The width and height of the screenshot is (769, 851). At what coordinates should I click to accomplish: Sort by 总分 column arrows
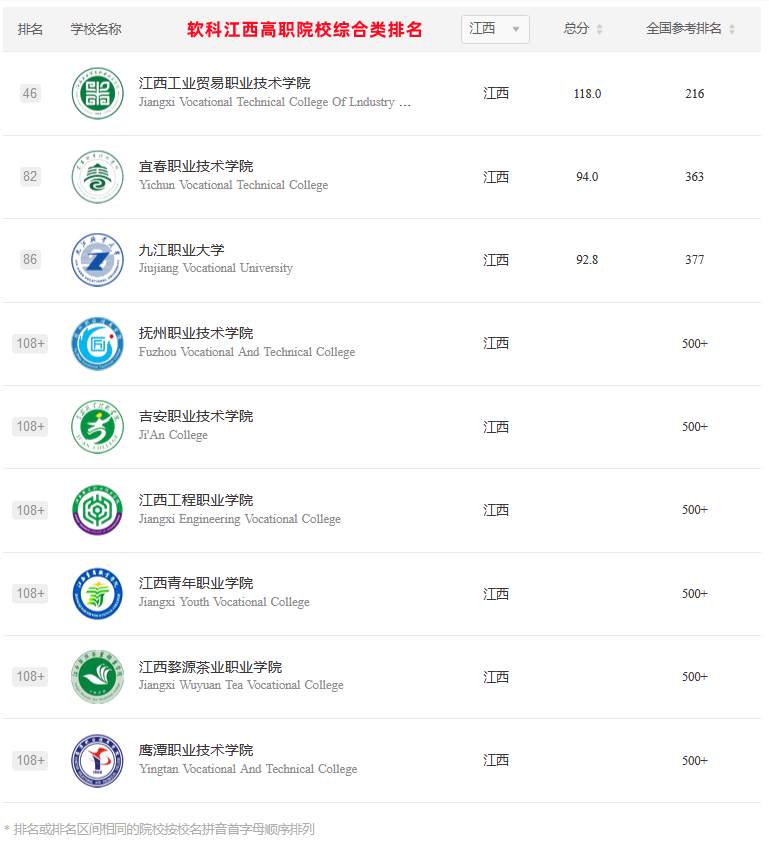click(x=599, y=29)
